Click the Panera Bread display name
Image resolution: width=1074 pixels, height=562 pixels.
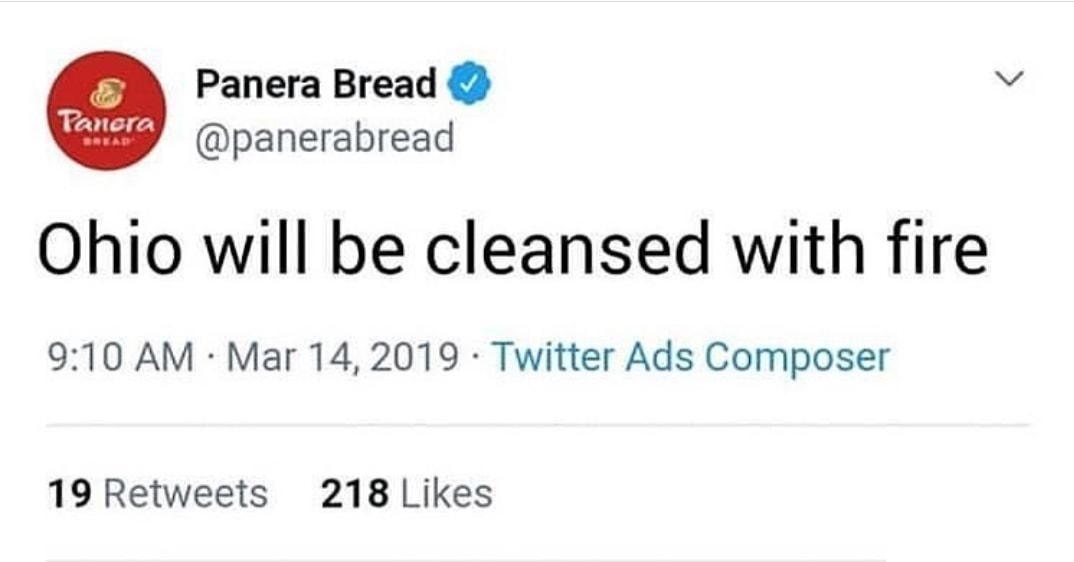pyautogui.click(x=316, y=84)
